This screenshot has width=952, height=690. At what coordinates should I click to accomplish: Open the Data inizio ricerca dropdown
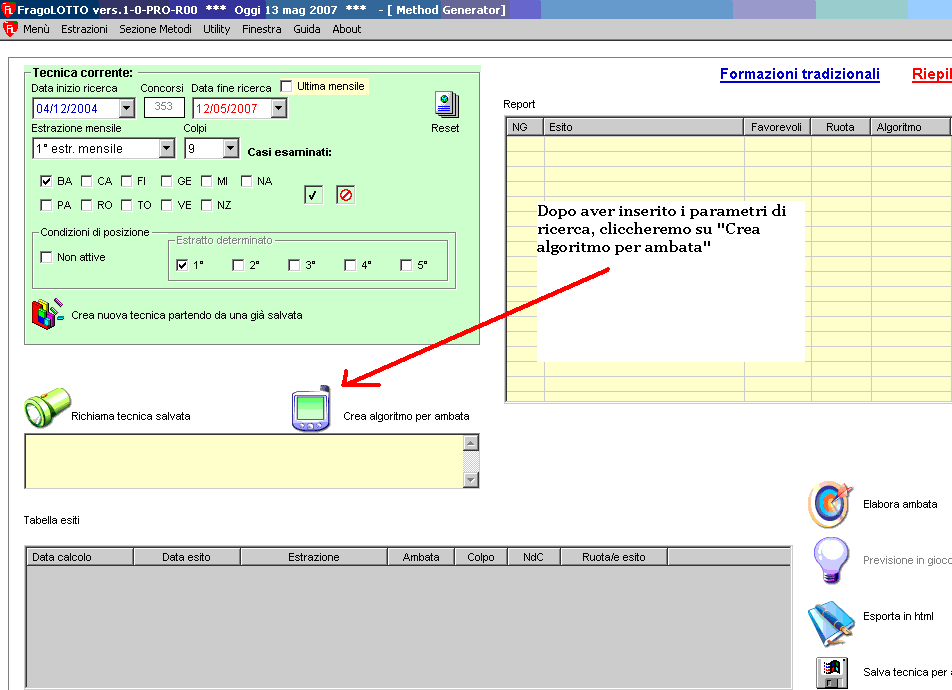[126, 108]
